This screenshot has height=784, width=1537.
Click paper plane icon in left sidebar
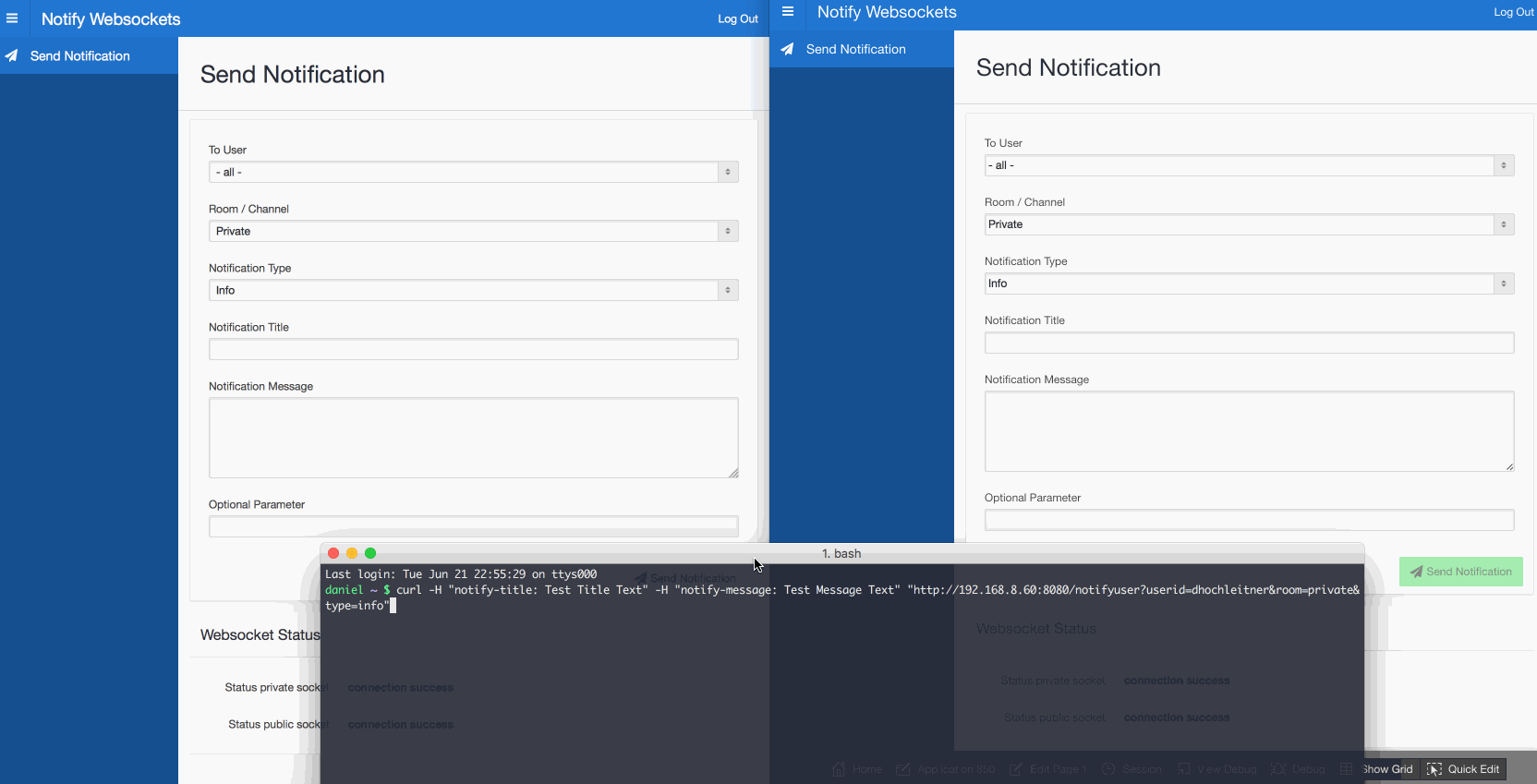click(12, 55)
